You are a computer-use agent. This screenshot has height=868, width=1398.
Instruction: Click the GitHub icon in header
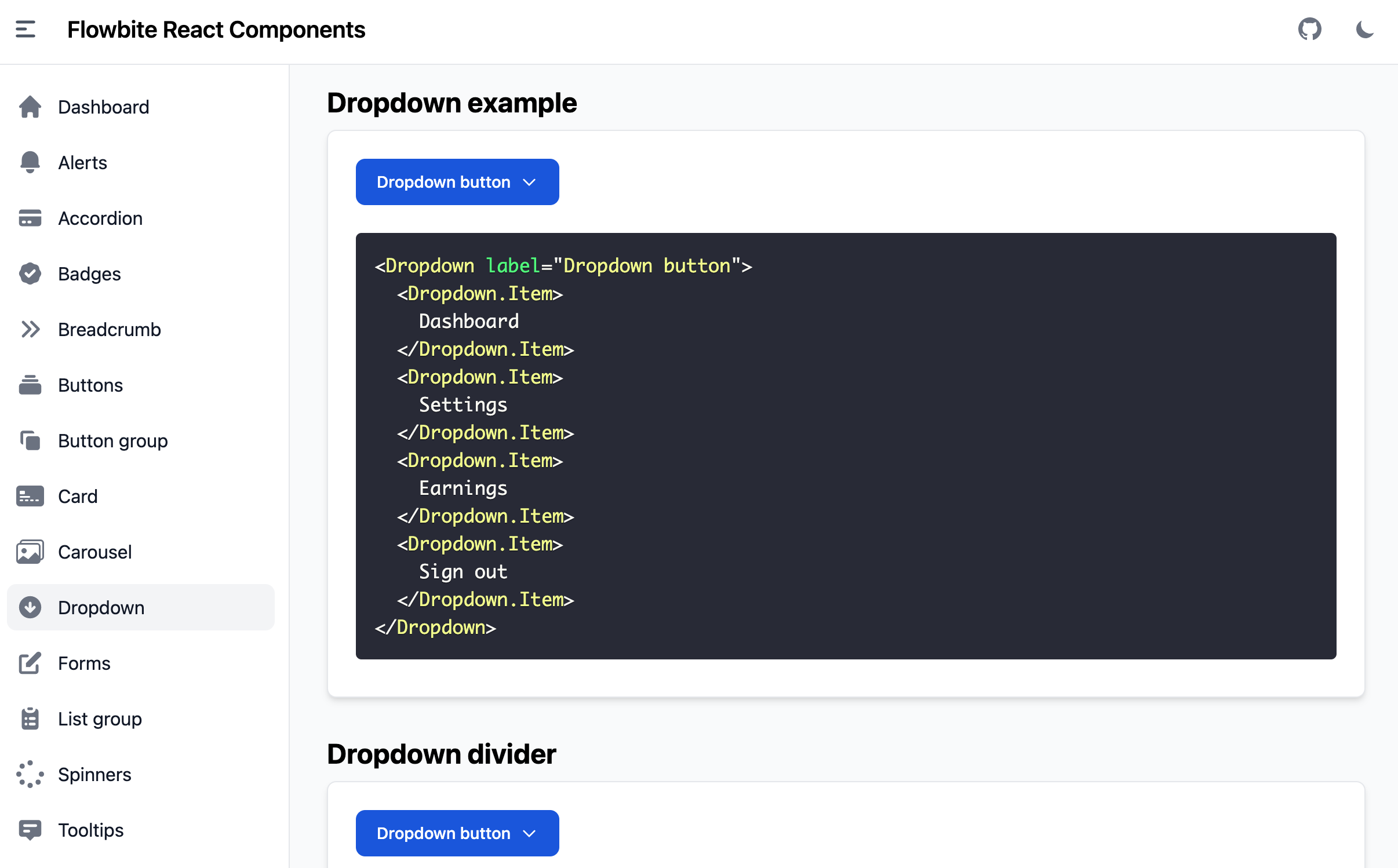tap(1309, 29)
